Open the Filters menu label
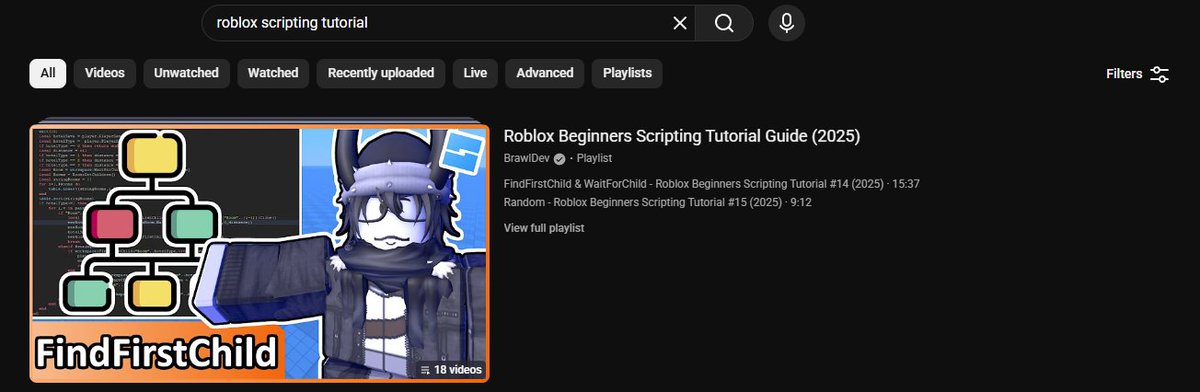This screenshot has height=392, width=1200. point(1124,74)
